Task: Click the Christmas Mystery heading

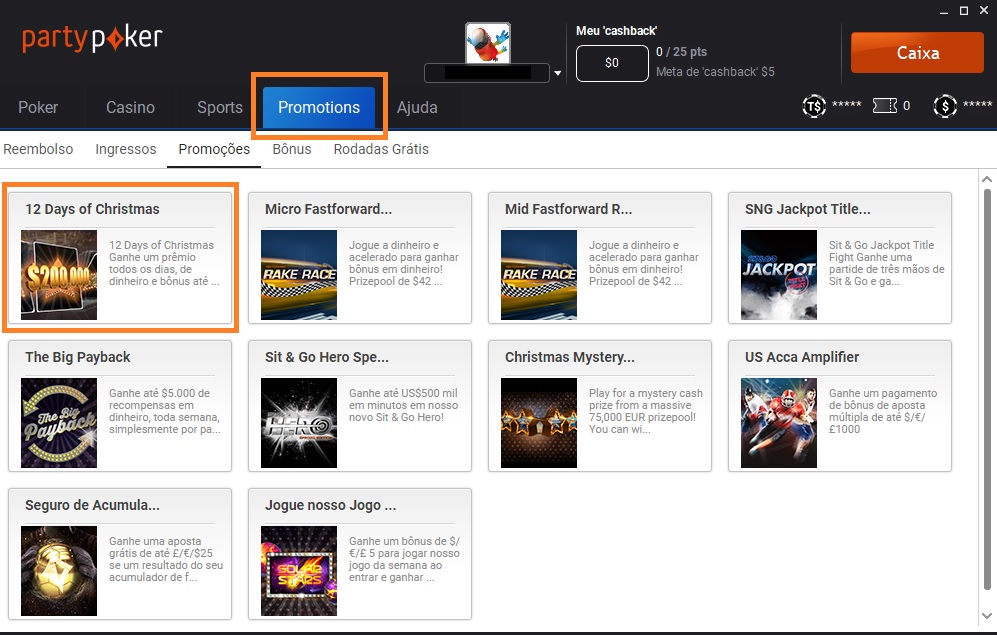Action: click(570, 357)
